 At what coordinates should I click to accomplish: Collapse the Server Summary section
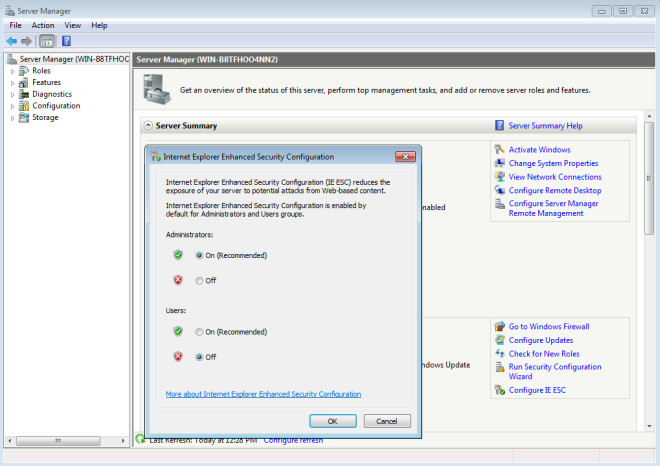(148, 125)
